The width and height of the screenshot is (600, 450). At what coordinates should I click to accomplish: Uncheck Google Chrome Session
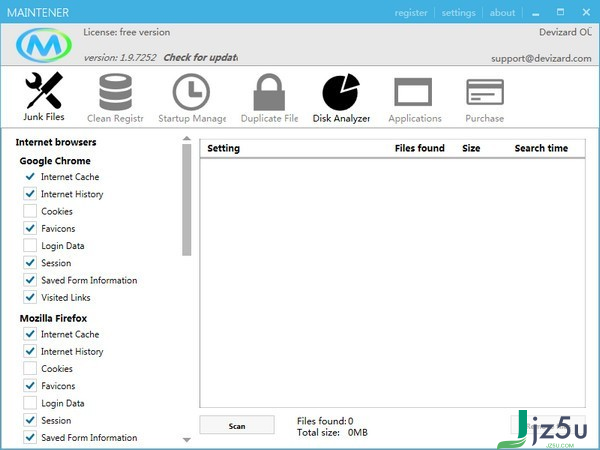30,262
